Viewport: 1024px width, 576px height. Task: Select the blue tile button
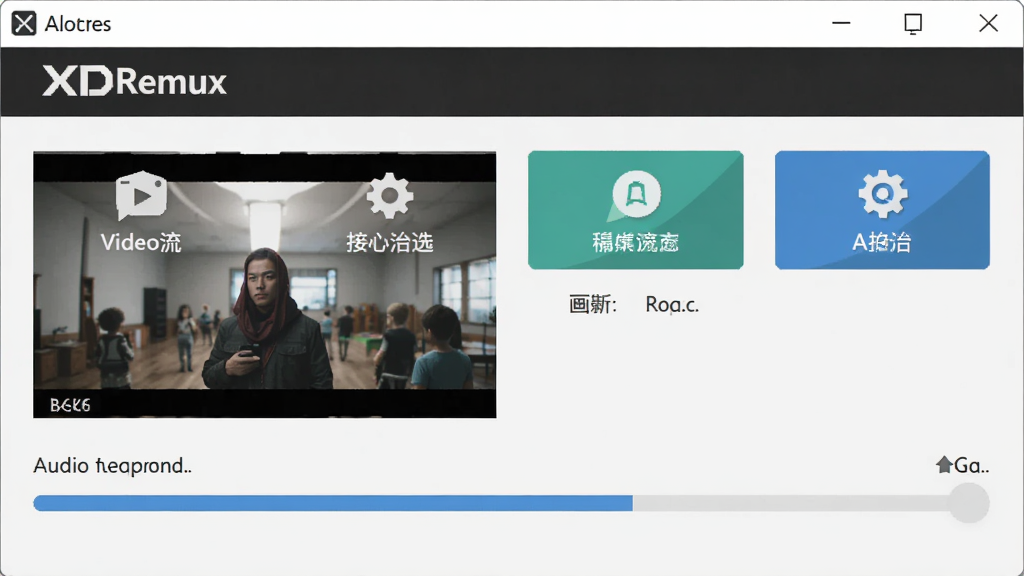click(882, 210)
